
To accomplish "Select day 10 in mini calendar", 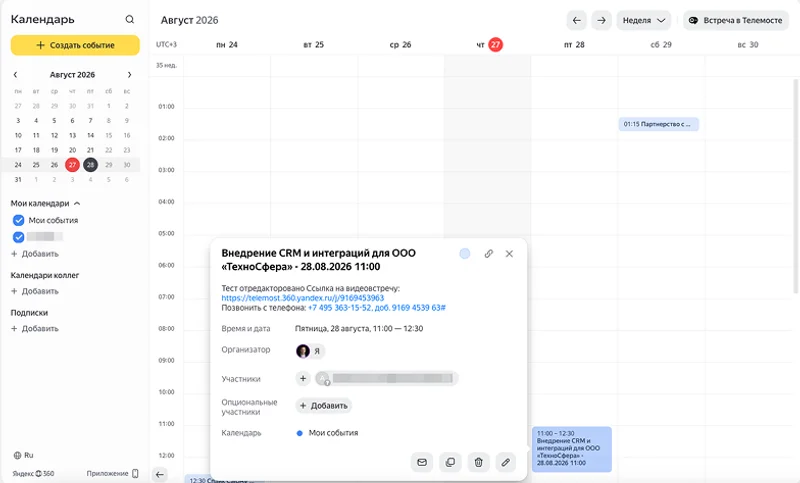I will pos(18,135).
